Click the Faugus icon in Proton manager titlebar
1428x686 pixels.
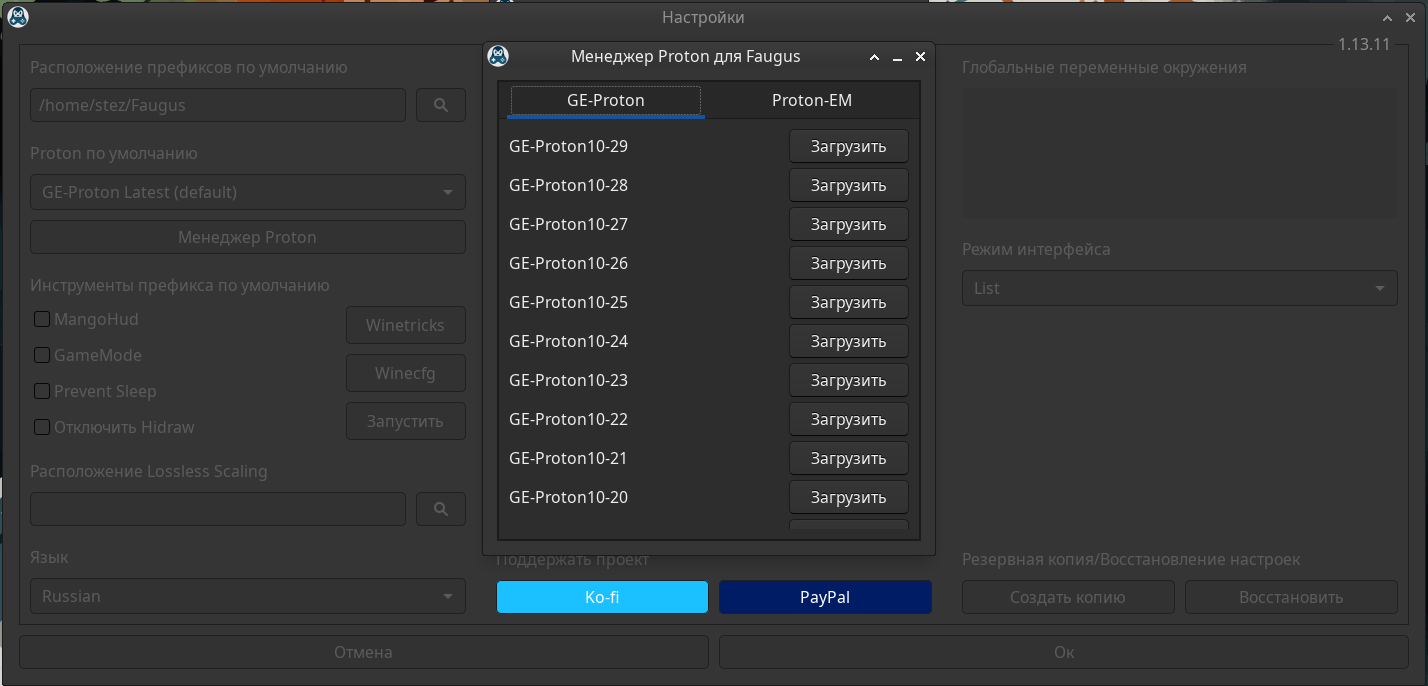pos(498,57)
